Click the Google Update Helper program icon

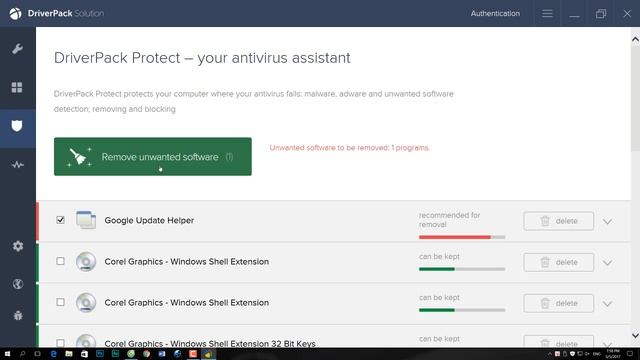click(86, 220)
